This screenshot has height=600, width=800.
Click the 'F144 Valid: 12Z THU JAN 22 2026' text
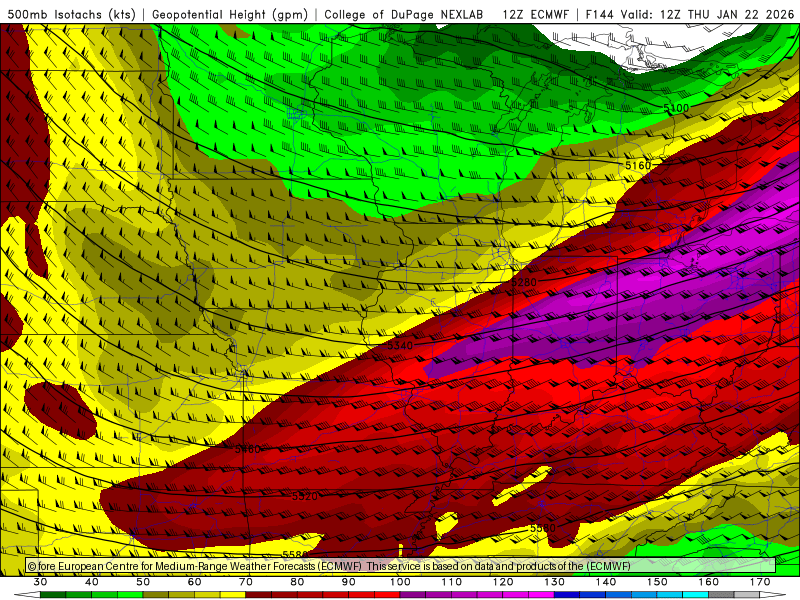690,15
